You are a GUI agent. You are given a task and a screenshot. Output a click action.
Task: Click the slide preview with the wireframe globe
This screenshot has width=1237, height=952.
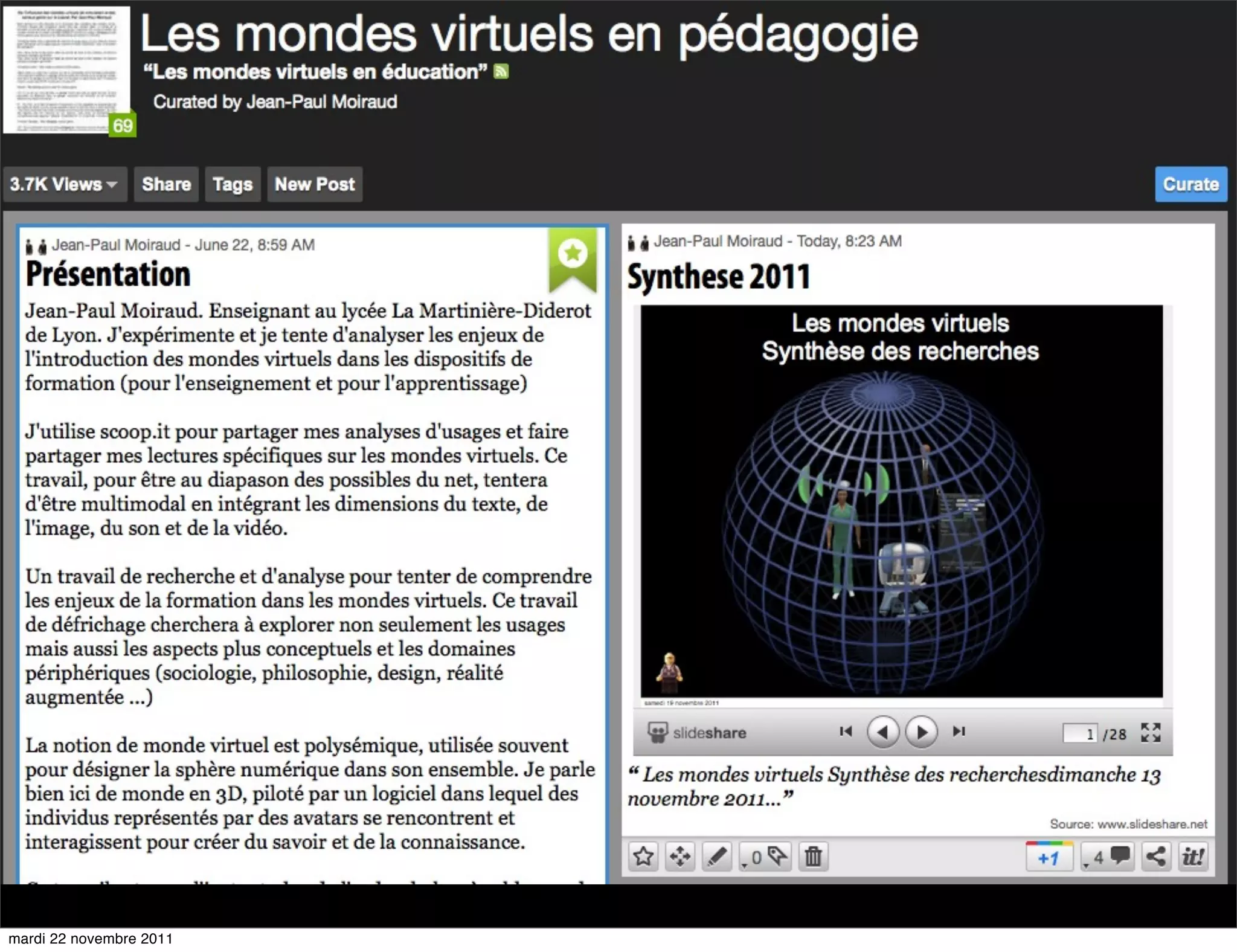[x=901, y=501]
